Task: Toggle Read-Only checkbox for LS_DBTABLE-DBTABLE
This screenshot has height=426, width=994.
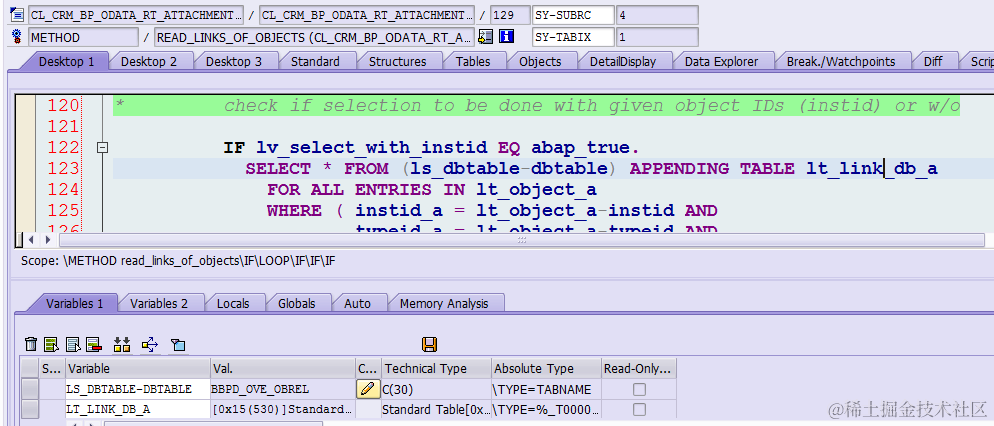Action: pyautogui.click(x=640, y=389)
